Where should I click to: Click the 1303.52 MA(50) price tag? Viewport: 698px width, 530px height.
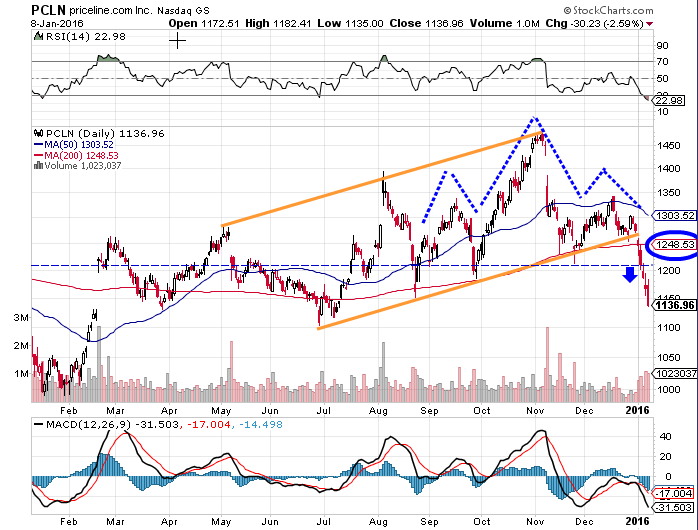pos(674,216)
